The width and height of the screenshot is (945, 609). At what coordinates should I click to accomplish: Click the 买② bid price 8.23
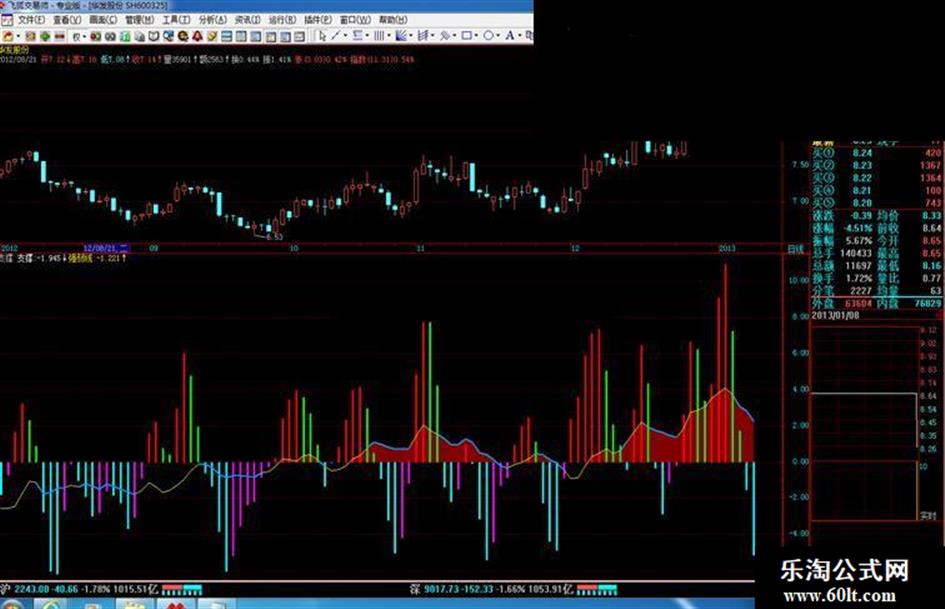[862, 165]
